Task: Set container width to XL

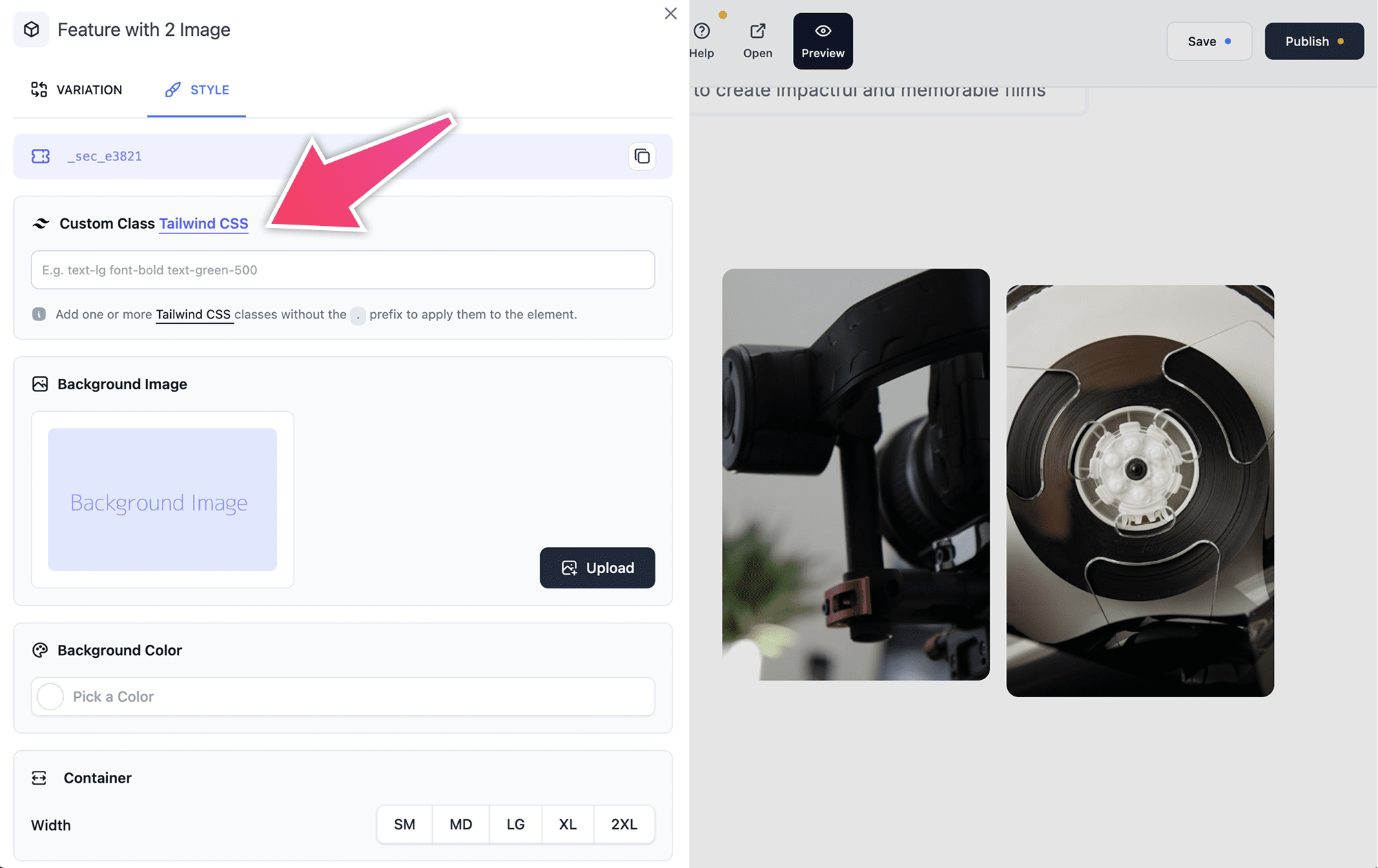Action: point(568,825)
